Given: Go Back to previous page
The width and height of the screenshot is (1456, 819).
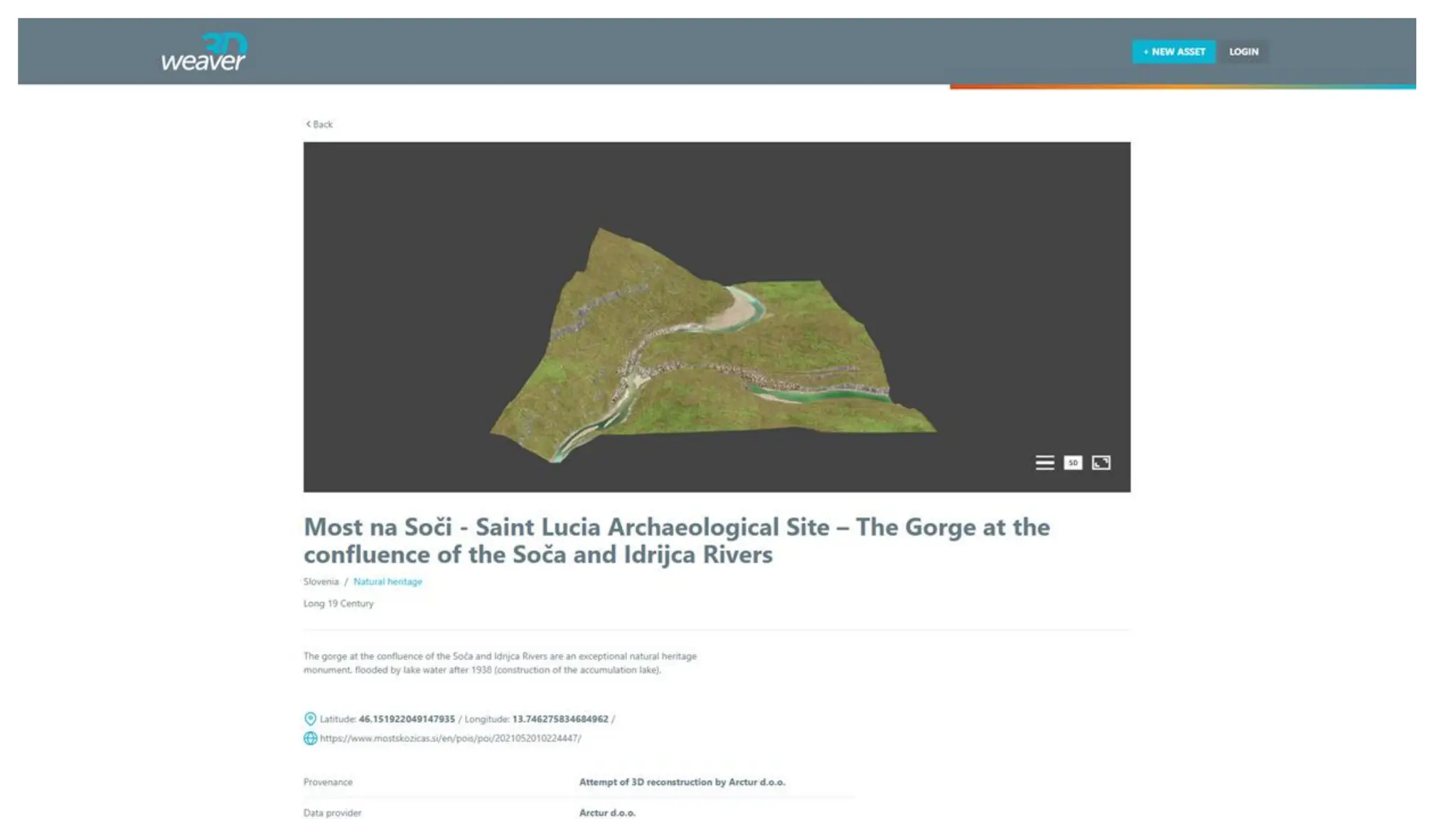Looking at the screenshot, I should [322, 124].
